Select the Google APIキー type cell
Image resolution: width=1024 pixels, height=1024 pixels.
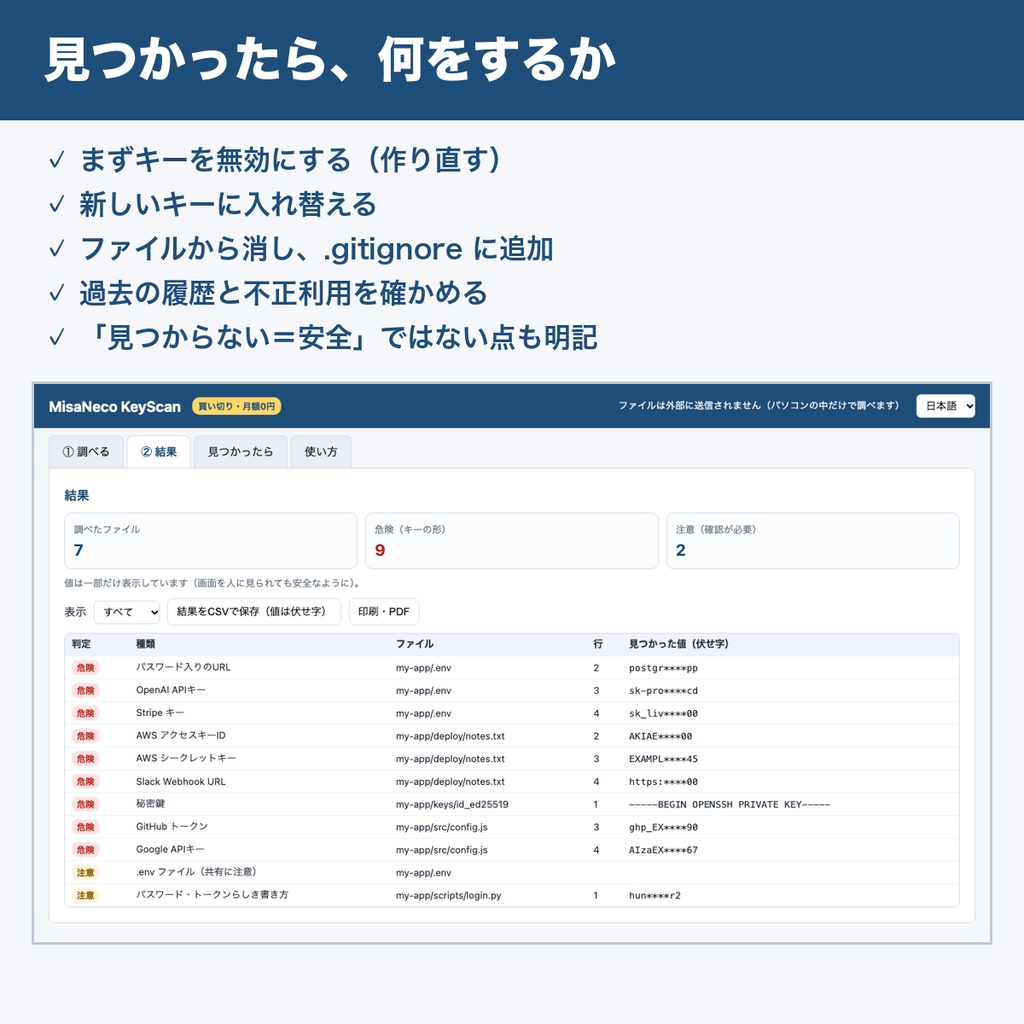tap(170, 850)
